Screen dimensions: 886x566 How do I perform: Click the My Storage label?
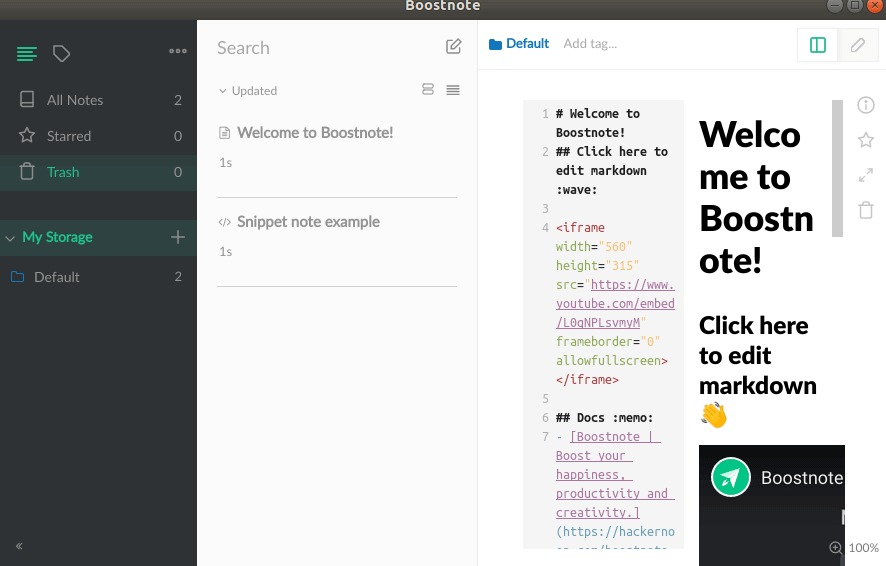pyautogui.click(x=57, y=237)
